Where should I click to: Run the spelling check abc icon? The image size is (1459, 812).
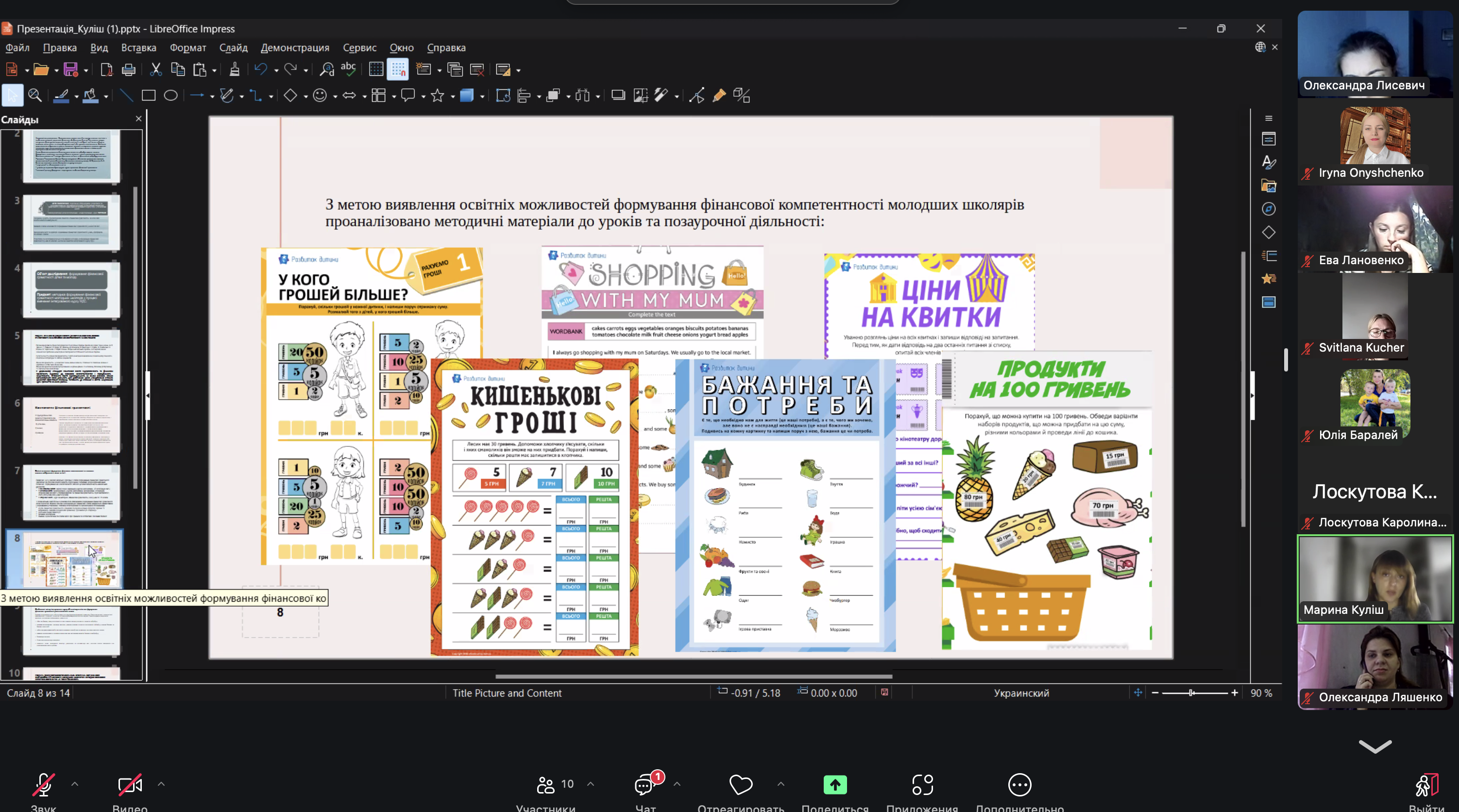[x=348, y=69]
